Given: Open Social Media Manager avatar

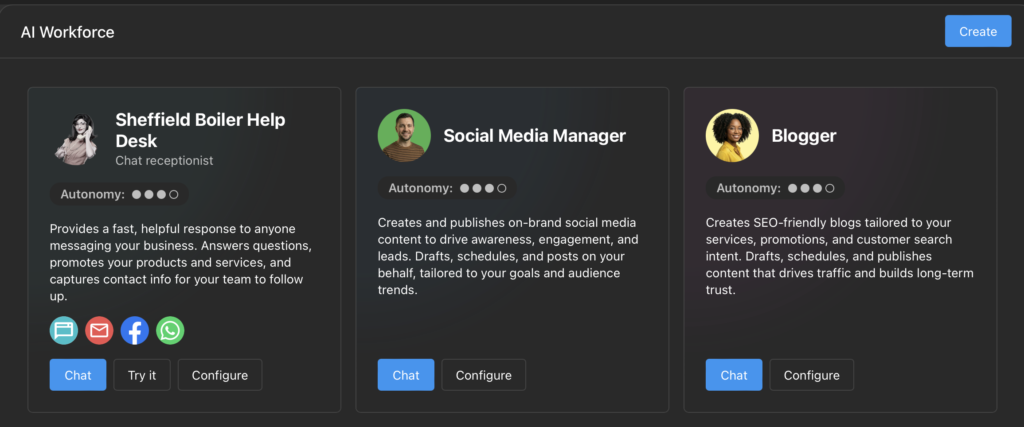Looking at the screenshot, I should (x=404, y=135).
